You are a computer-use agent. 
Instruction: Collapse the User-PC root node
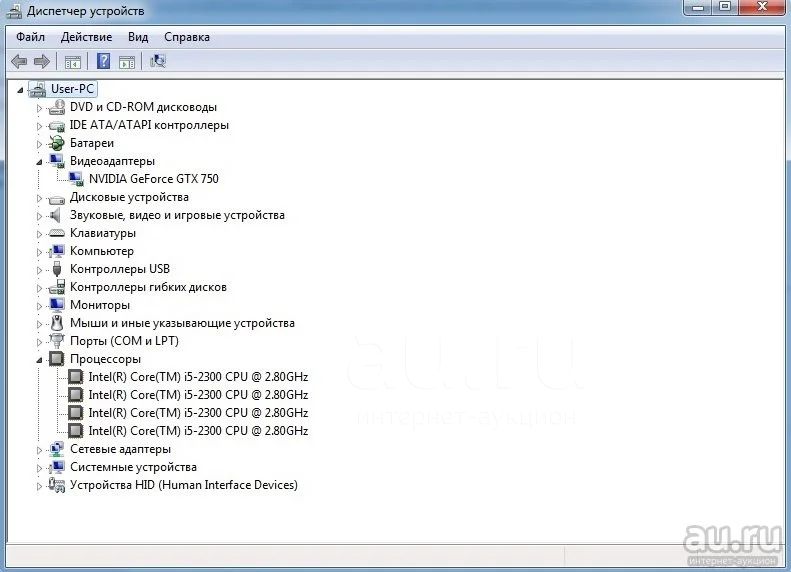click(x=20, y=90)
